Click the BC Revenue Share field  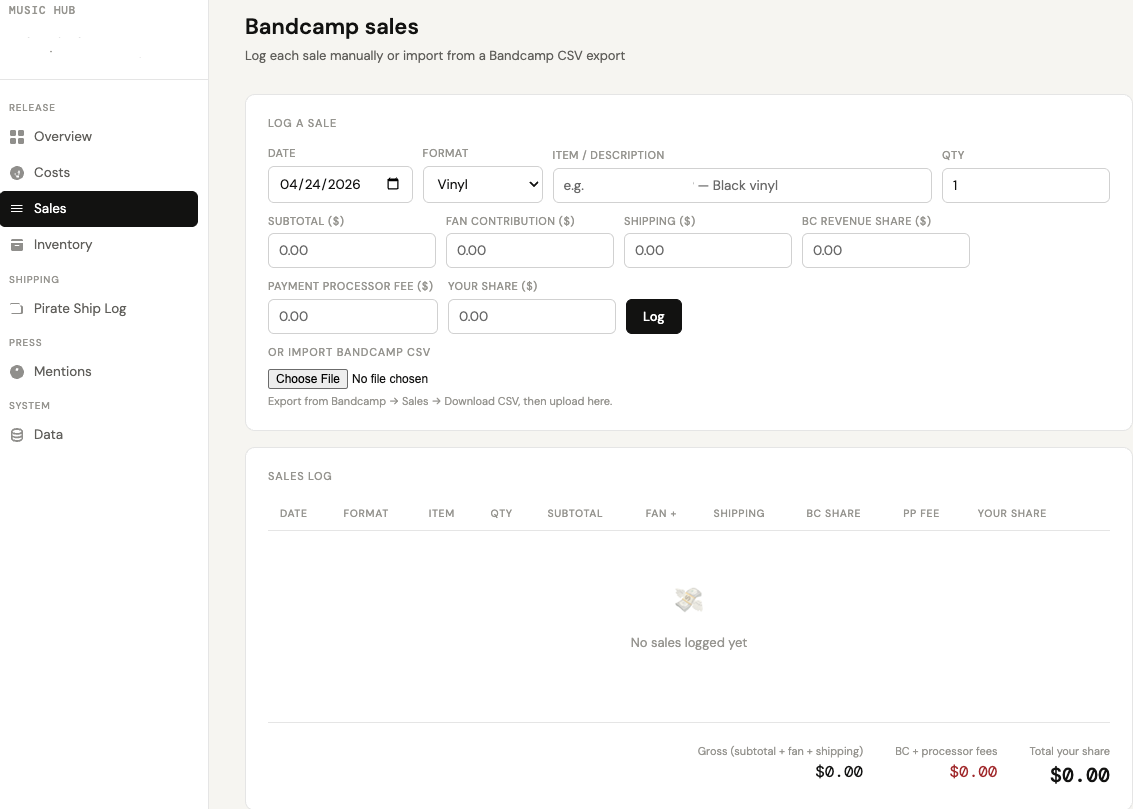click(x=885, y=250)
